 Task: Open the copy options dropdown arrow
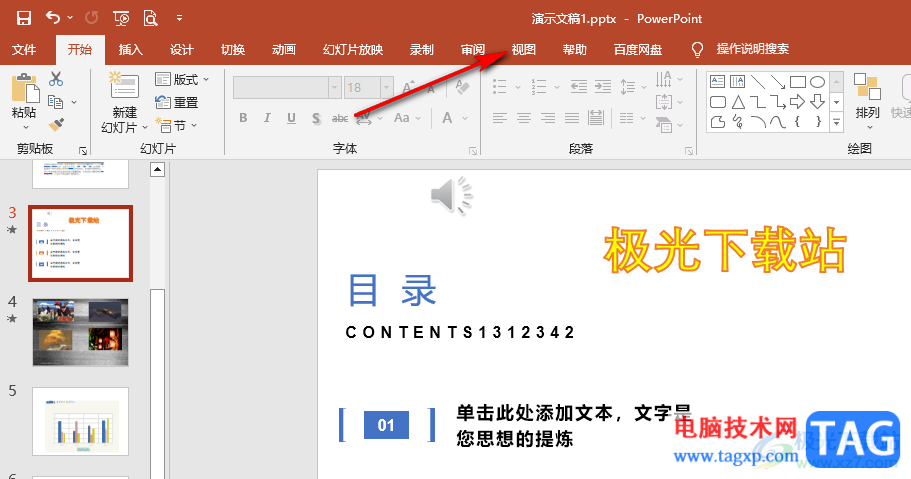click(74, 102)
